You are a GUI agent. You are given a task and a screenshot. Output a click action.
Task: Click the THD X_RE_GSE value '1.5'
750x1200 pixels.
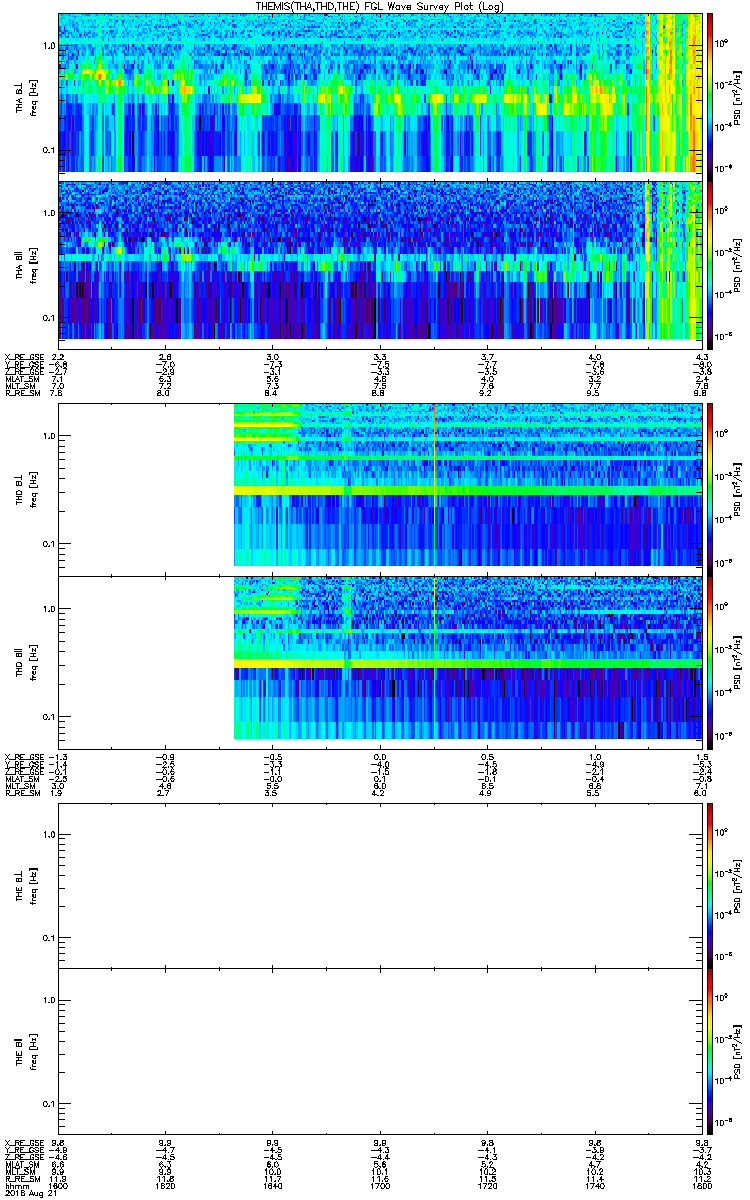(x=702, y=757)
